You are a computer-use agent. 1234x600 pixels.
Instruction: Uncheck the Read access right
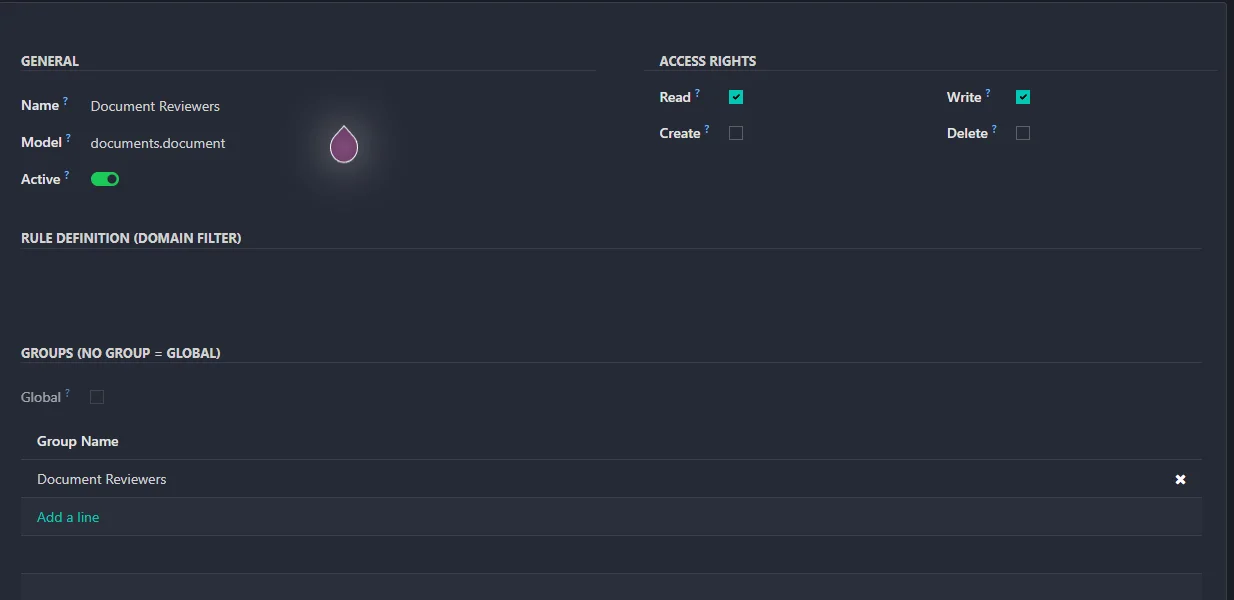coord(736,97)
